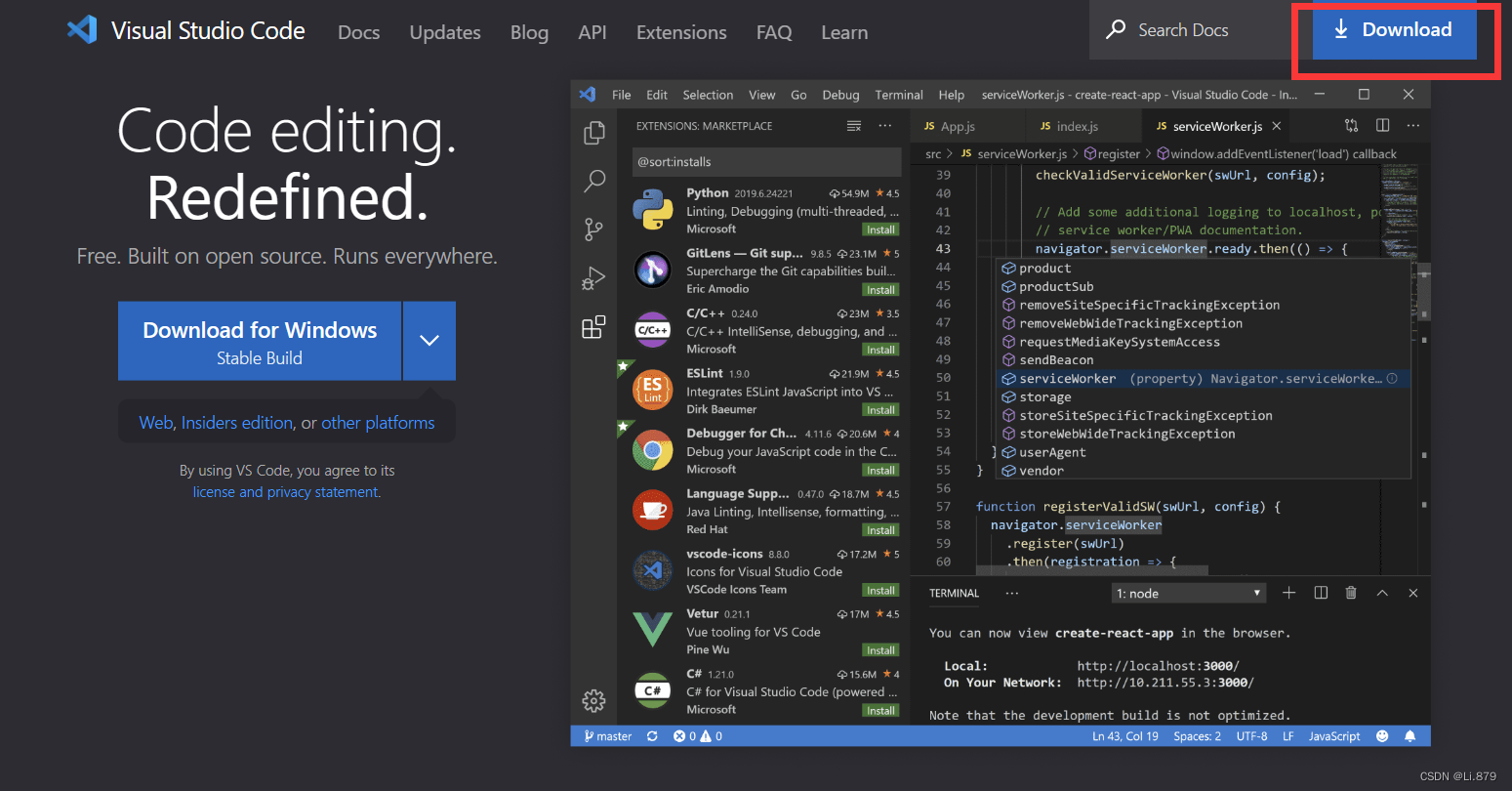Open the Selection menu
1512x791 pixels.
[x=708, y=95]
